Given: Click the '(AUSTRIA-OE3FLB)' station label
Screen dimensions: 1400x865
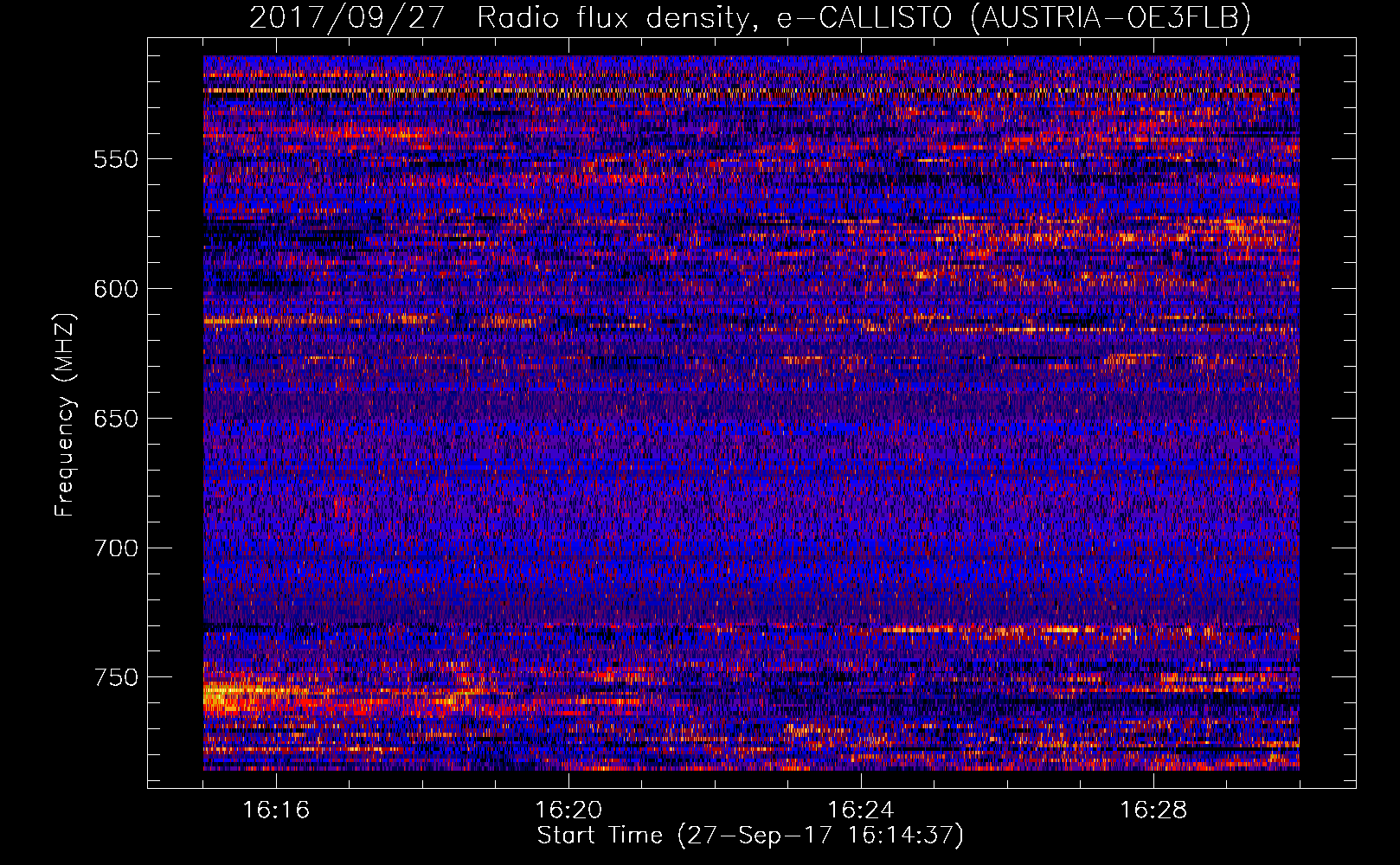Looking at the screenshot, I should coord(1111,18).
